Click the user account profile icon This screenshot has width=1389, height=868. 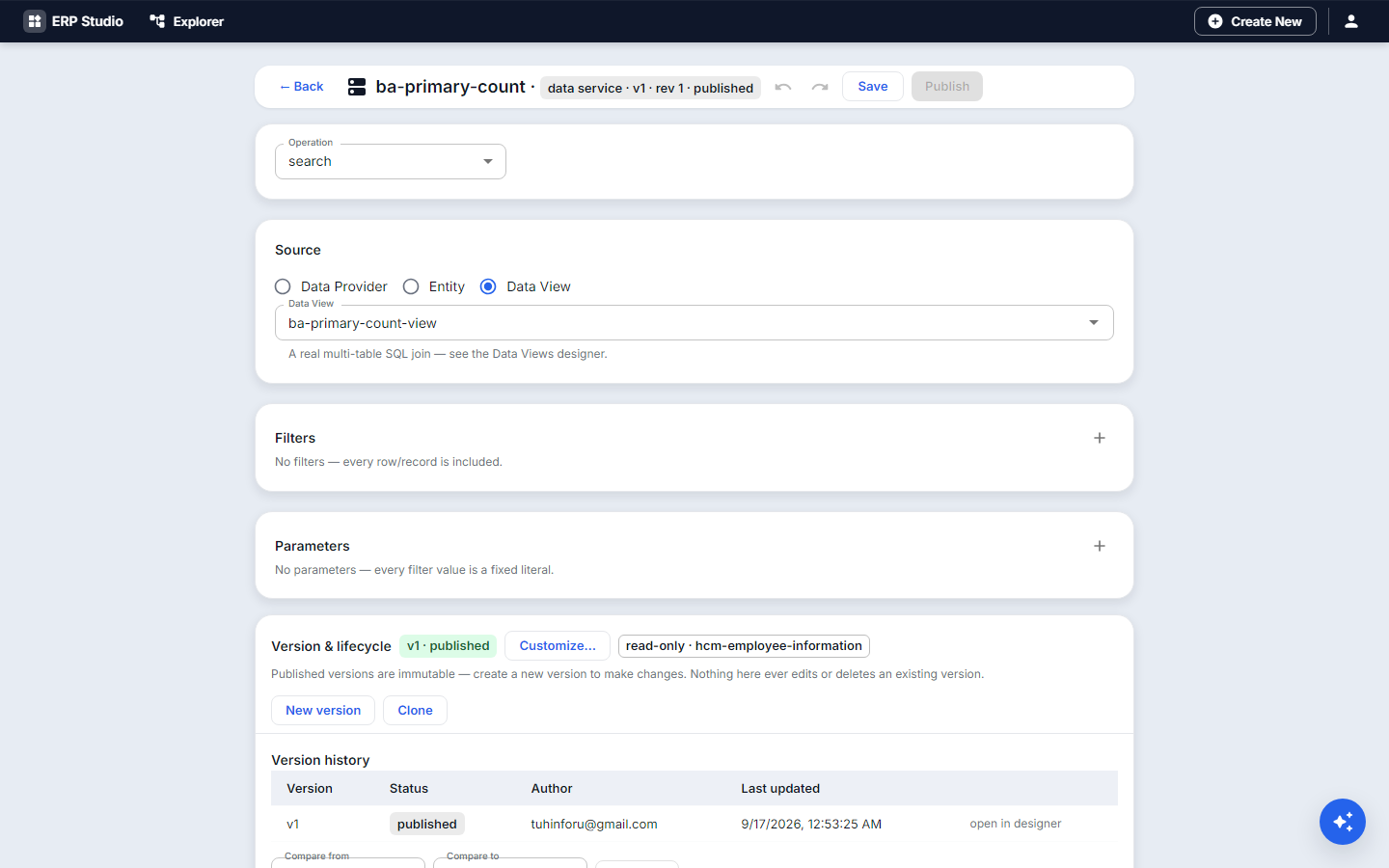[x=1351, y=21]
